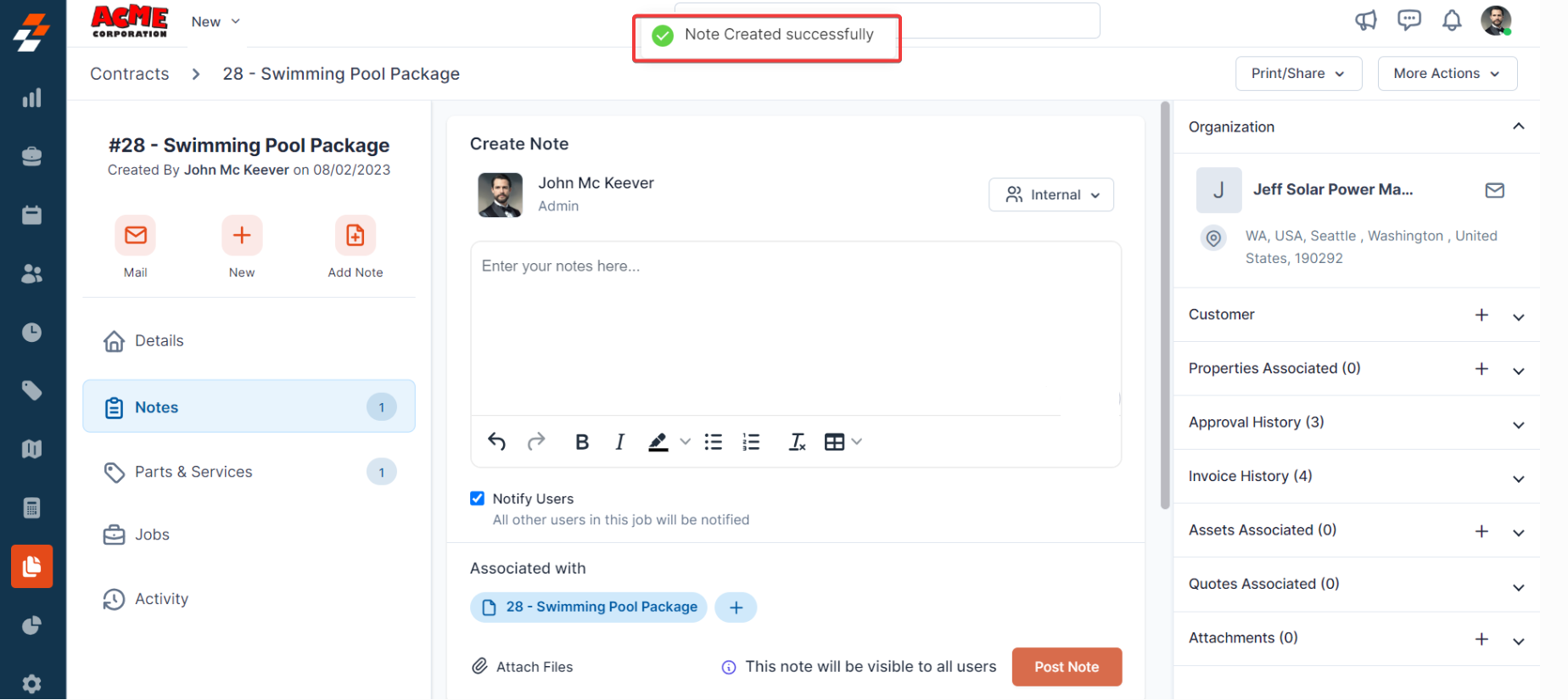The height and width of the screenshot is (700, 1568).
Task: Insert a bulleted list
Action: click(x=714, y=442)
